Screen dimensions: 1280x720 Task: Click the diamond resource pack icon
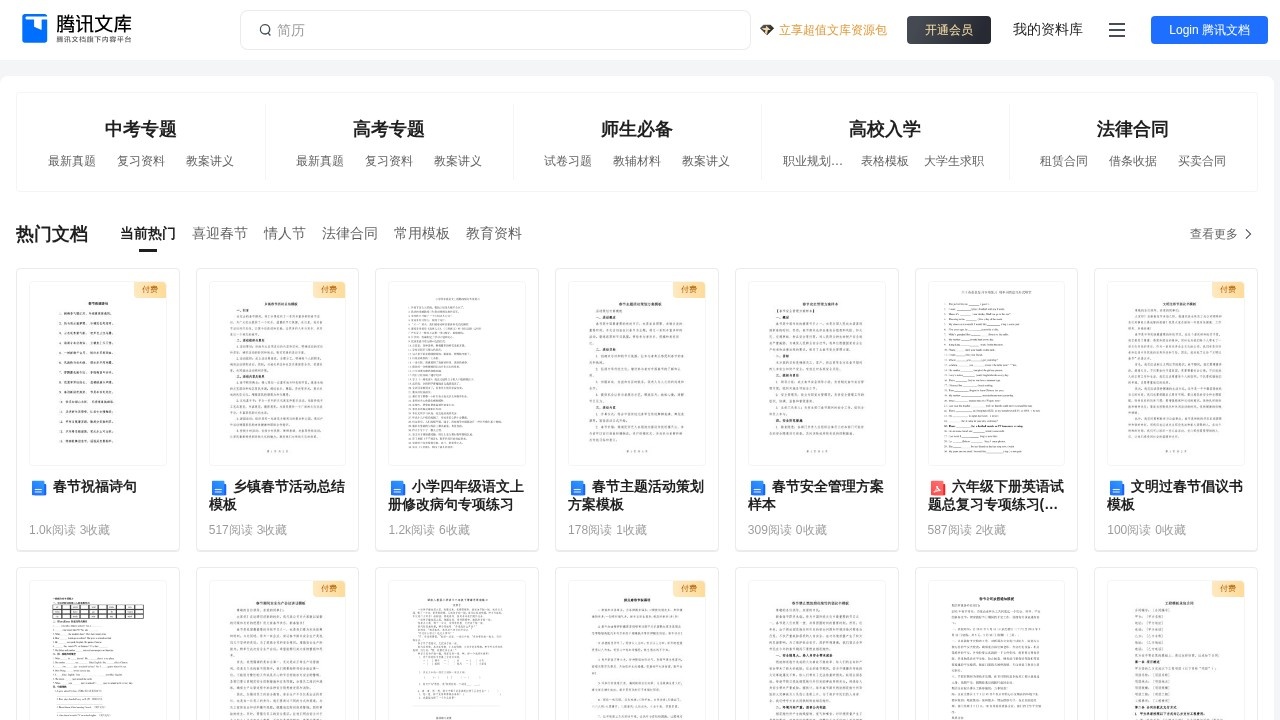pos(767,30)
